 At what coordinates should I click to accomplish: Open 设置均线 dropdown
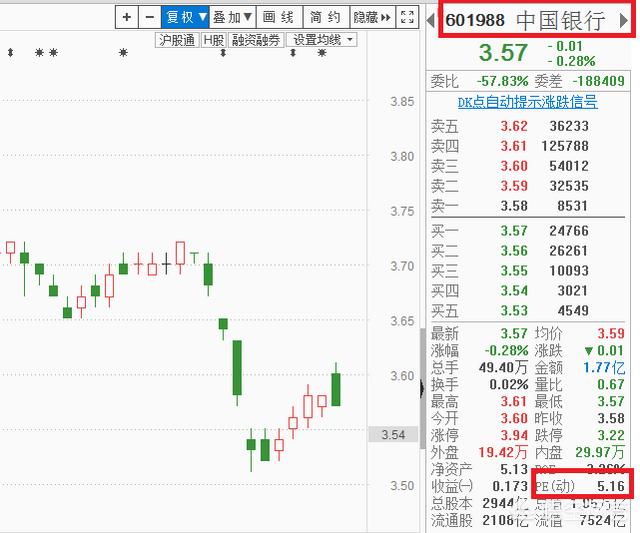coord(322,40)
